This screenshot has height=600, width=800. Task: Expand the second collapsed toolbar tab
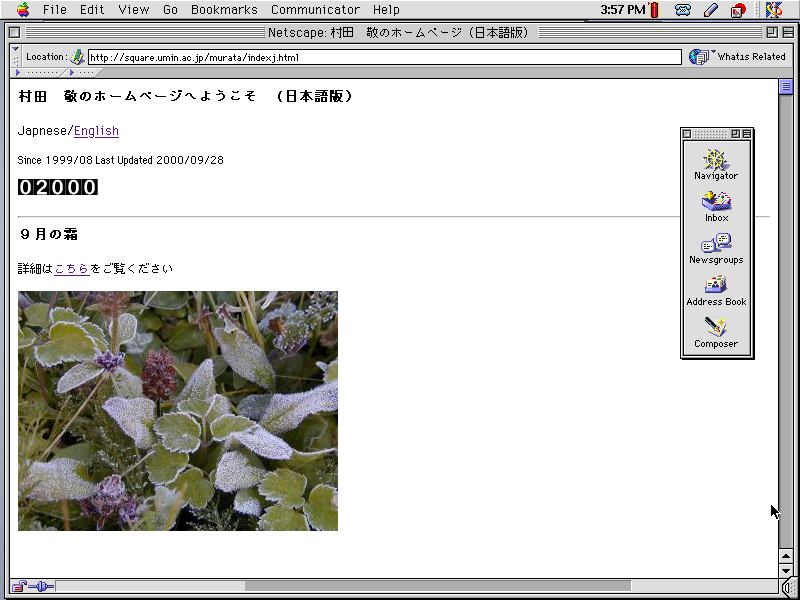coord(82,73)
